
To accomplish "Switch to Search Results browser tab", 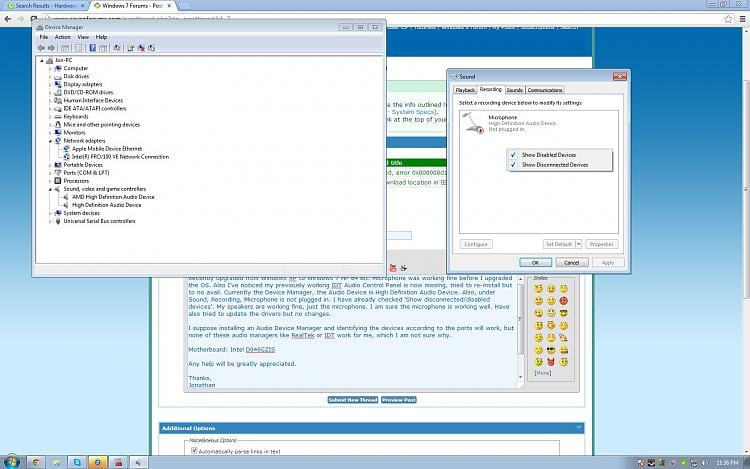I will 45,6.
